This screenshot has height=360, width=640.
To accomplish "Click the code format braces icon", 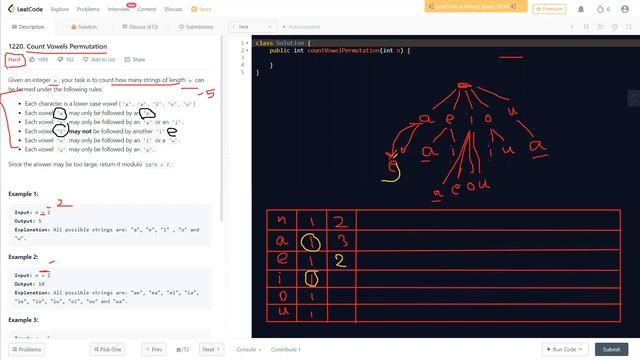I will pos(586,27).
